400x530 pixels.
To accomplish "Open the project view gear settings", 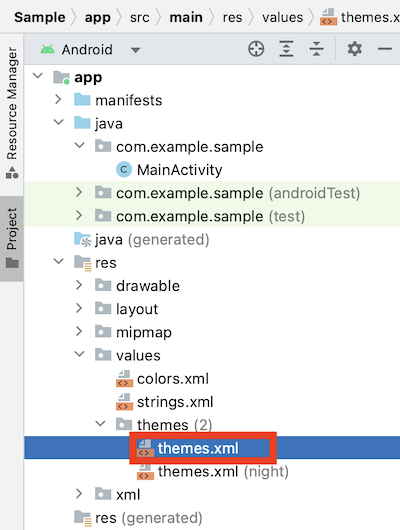I will pyautogui.click(x=354, y=49).
